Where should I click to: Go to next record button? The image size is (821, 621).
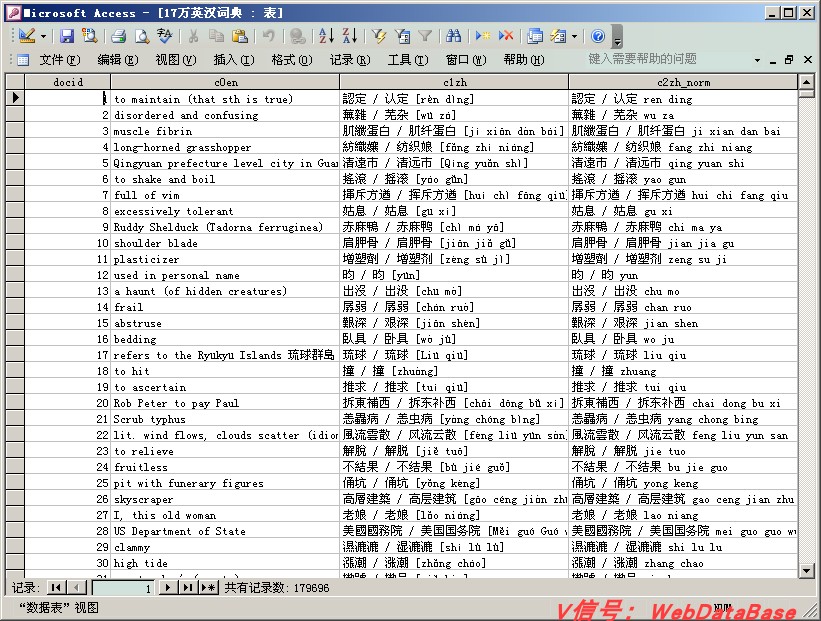coord(168,587)
